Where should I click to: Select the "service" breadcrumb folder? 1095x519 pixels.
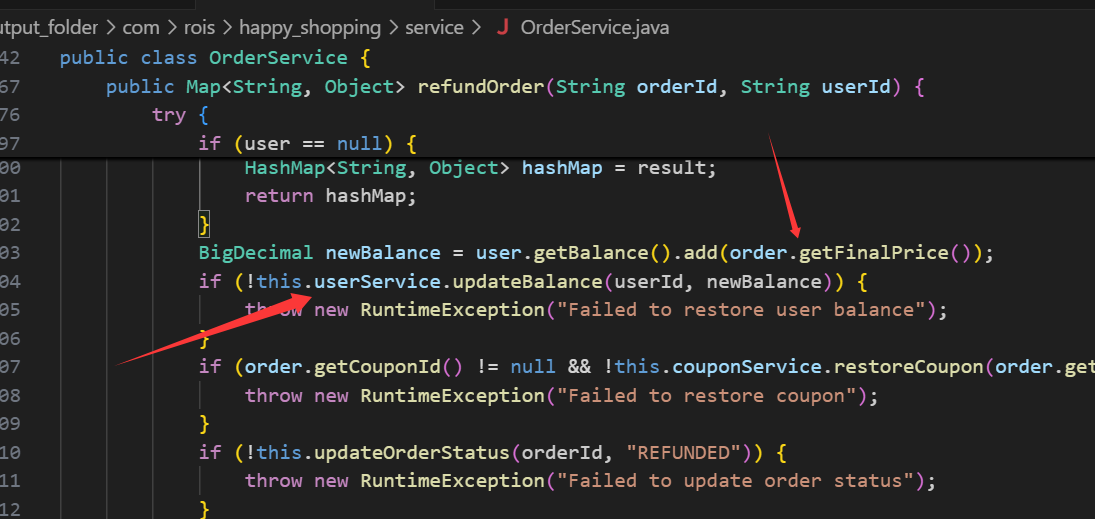pyautogui.click(x=435, y=27)
